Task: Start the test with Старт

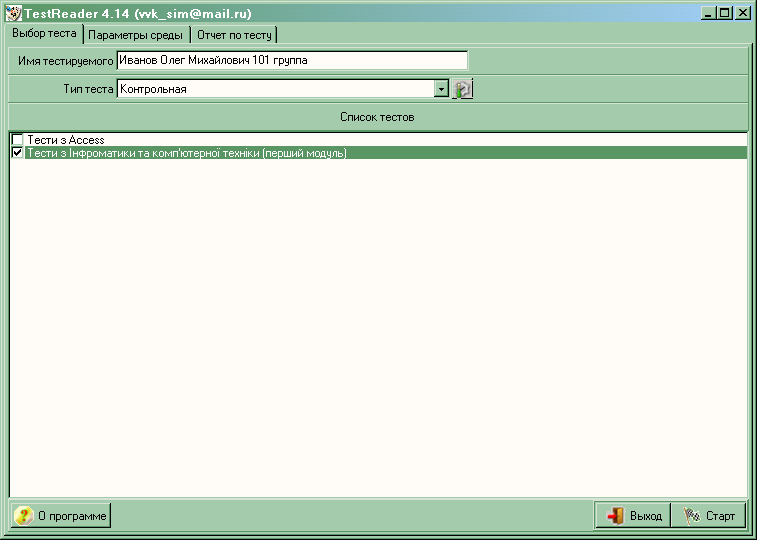Action: click(708, 515)
